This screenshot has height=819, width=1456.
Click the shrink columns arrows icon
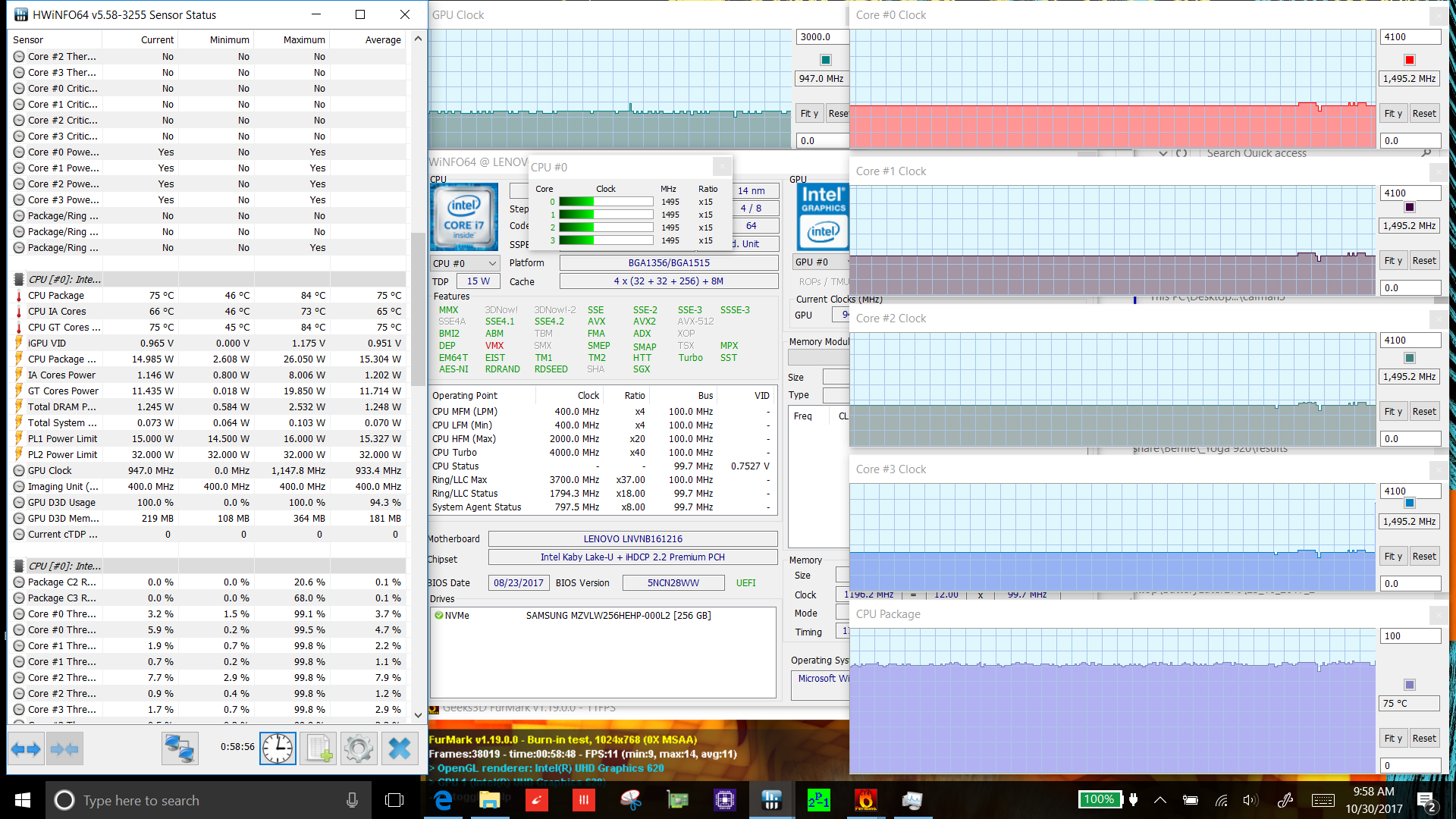pos(64,749)
